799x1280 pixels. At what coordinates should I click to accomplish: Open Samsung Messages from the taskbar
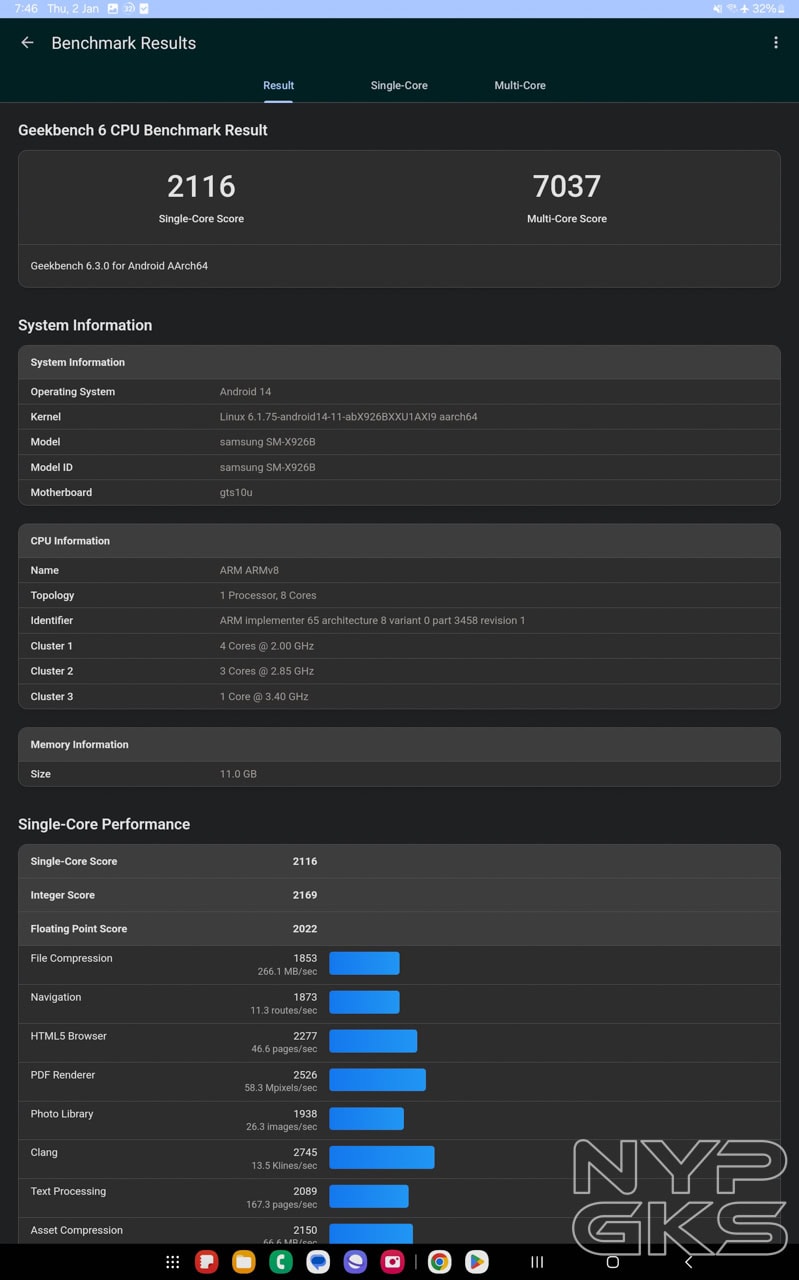(x=317, y=1262)
